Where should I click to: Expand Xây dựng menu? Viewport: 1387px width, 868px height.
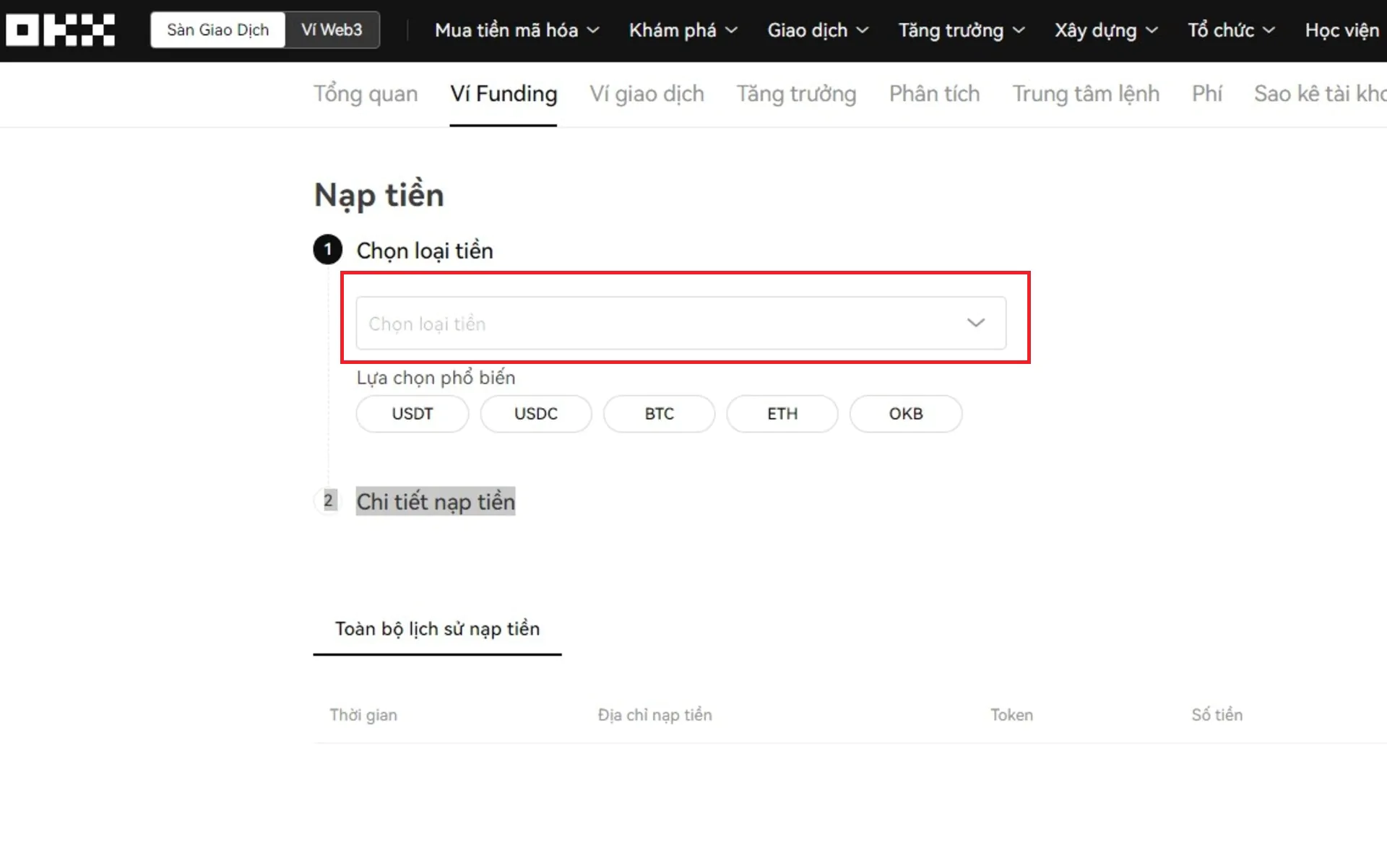1106,30
